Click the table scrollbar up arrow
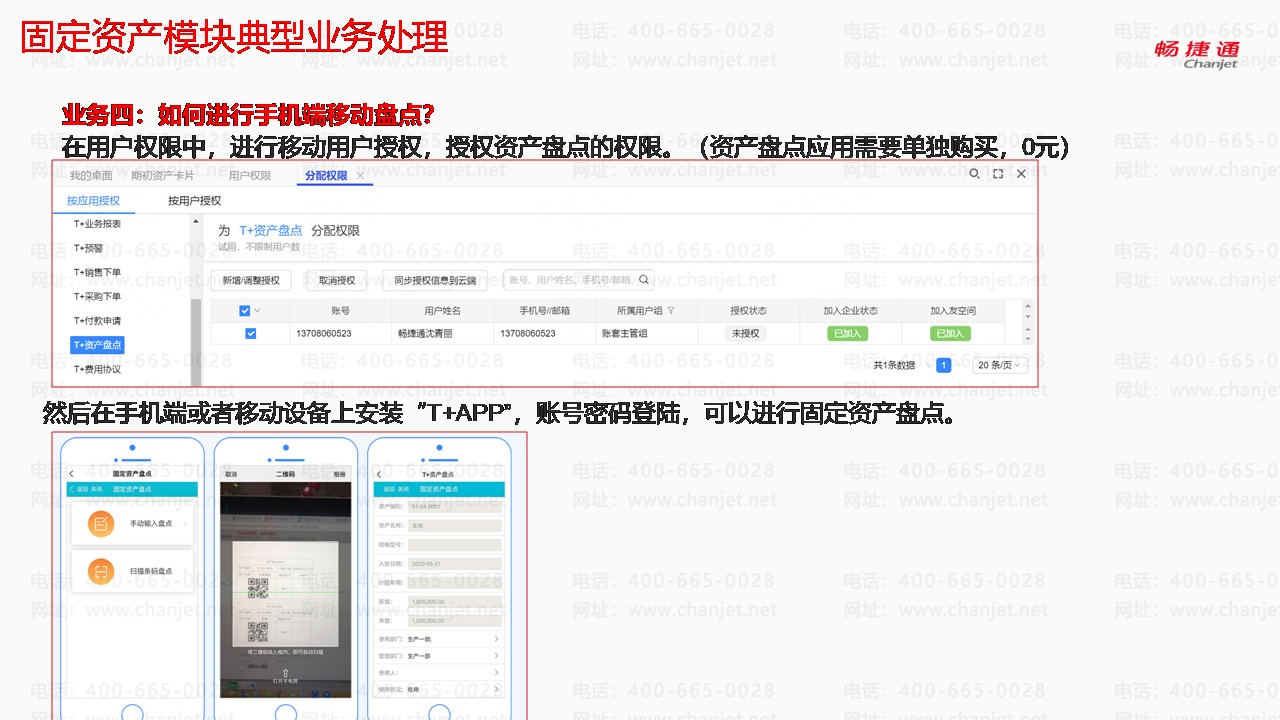 (1028, 305)
